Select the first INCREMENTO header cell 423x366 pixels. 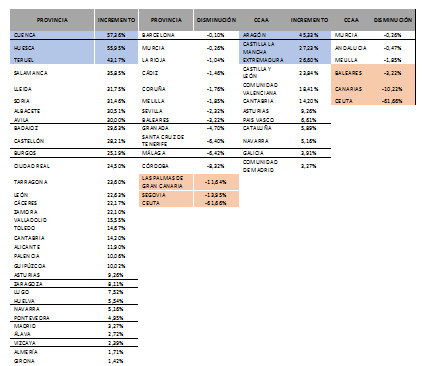coord(116,20)
